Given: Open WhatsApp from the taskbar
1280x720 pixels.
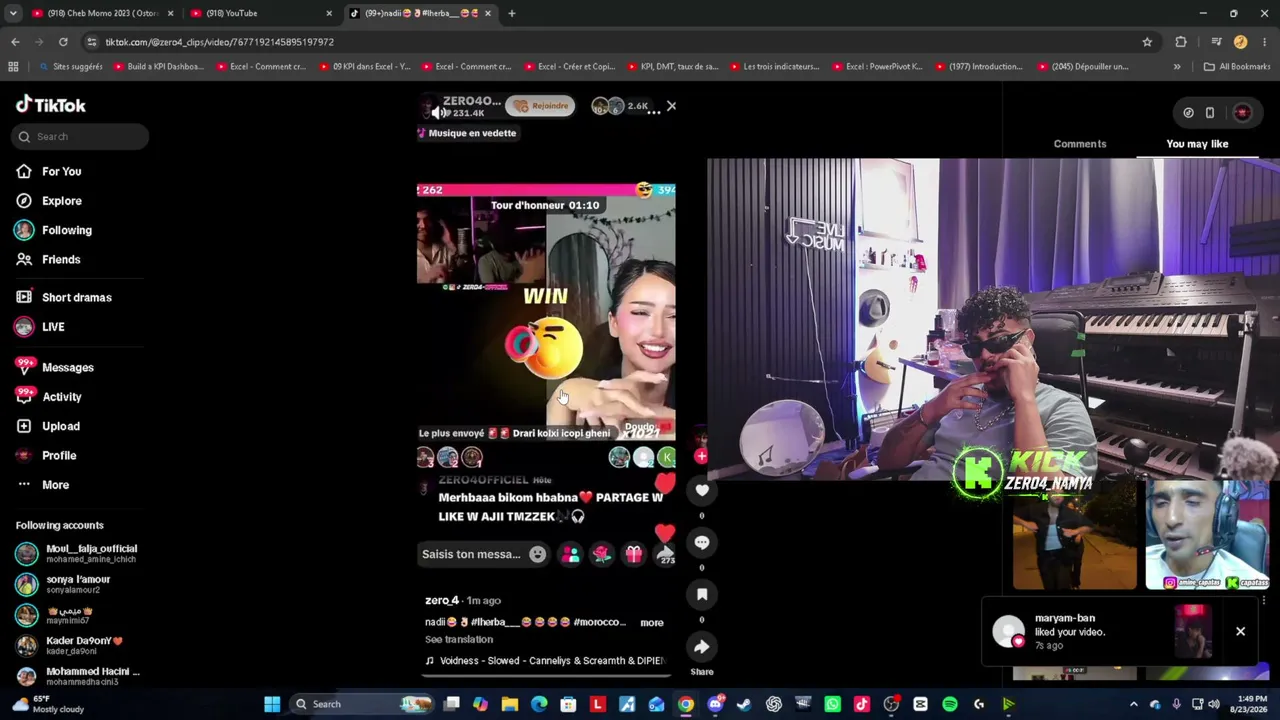Looking at the screenshot, I should pyautogui.click(x=833, y=704).
